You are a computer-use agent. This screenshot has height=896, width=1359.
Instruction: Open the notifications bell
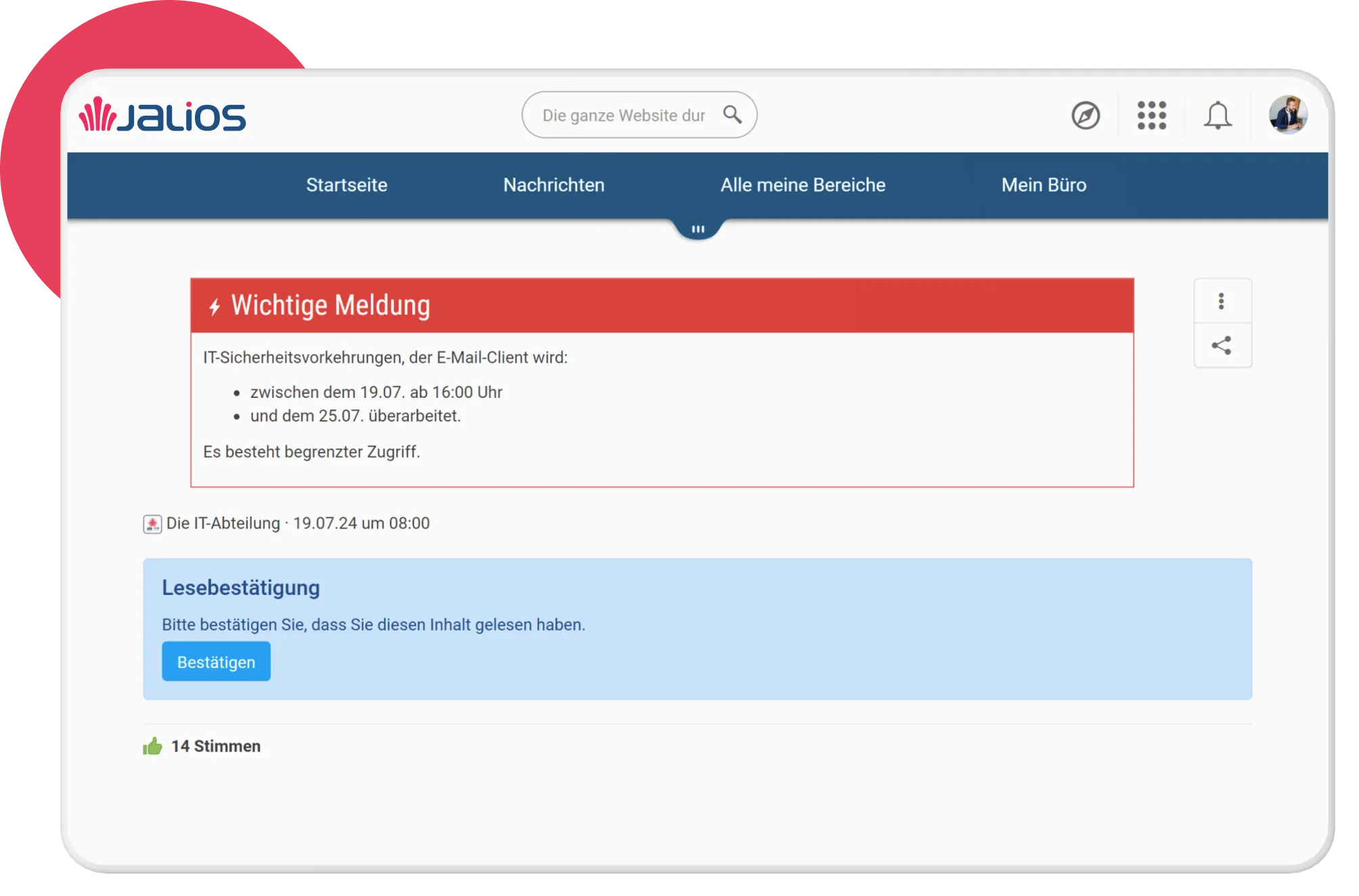1218,115
